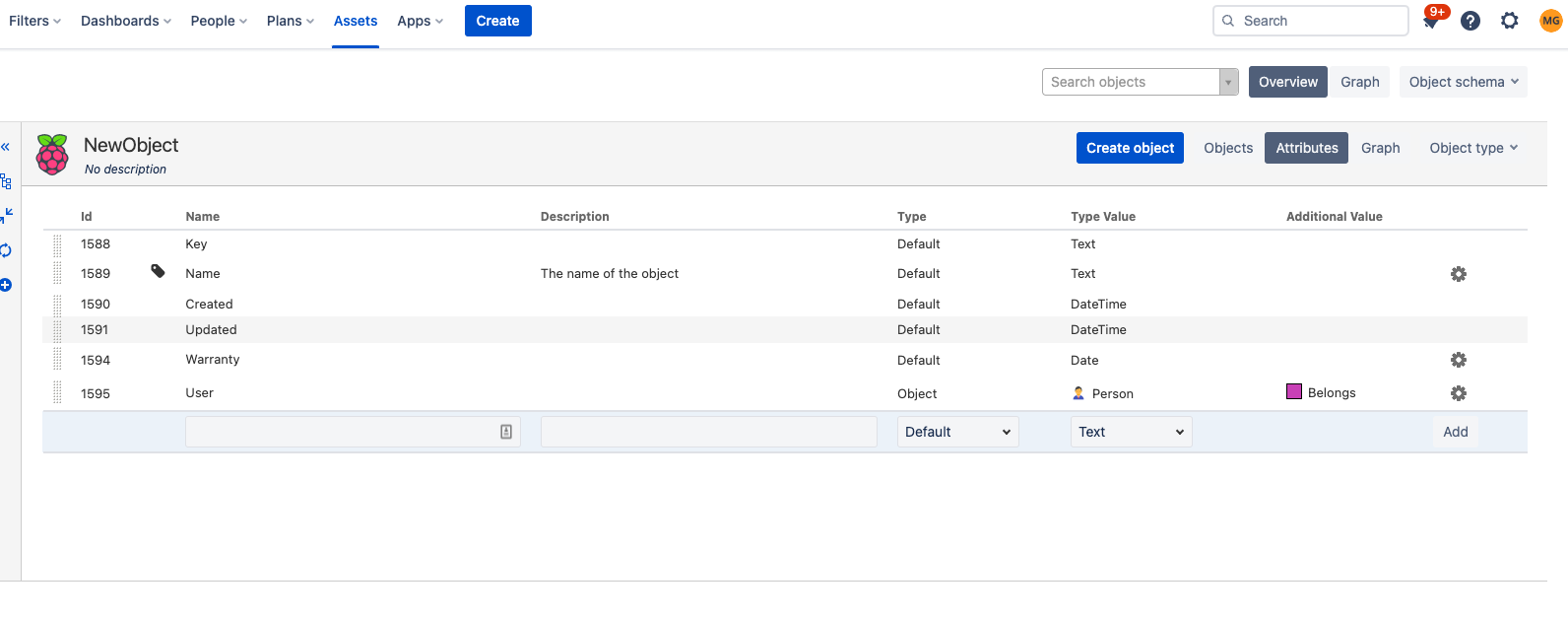Viewport: 1568px width, 619px height.
Task: Open the Object schema dropdown
Action: click(1463, 82)
